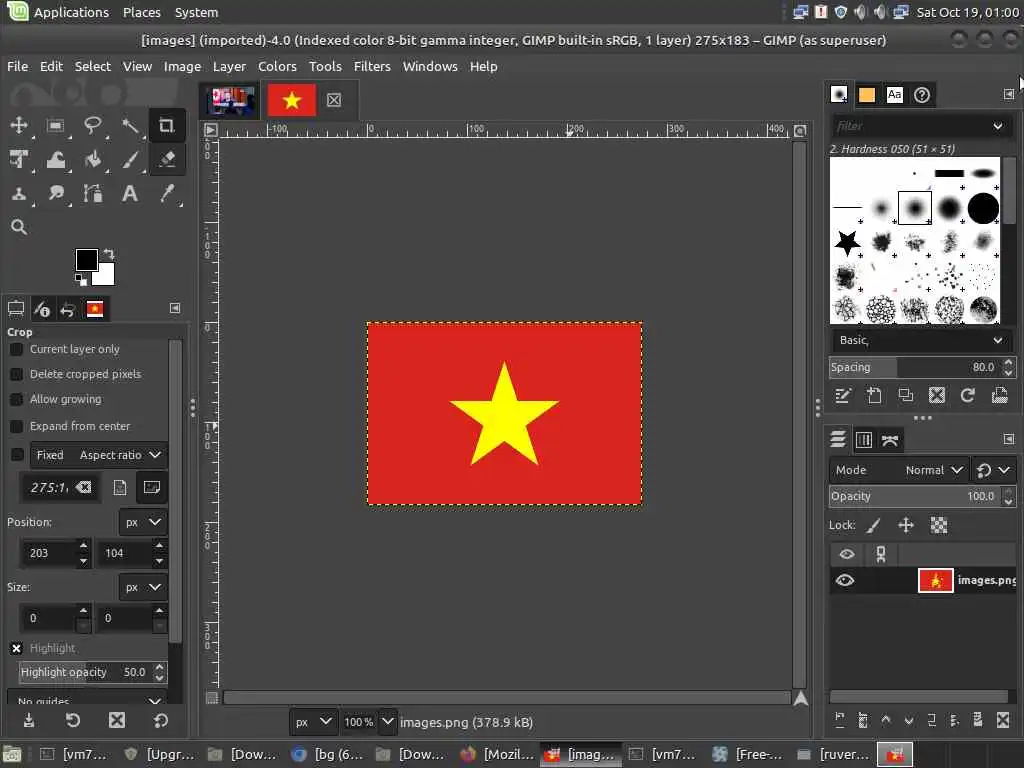Screen dimensions: 1024x768
Task: Choose the solid round Hardness 100 brush
Action: pyautogui.click(x=983, y=208)
